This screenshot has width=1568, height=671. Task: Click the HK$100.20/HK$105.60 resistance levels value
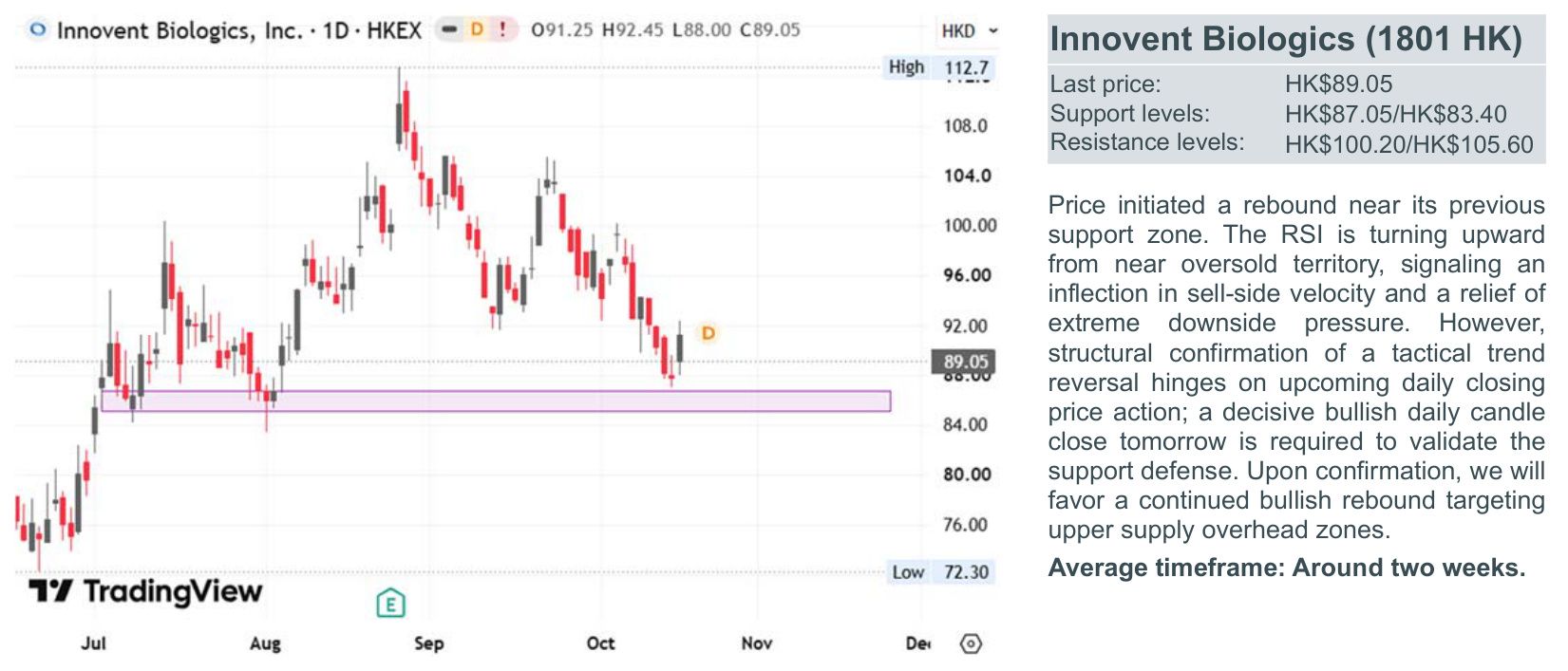coord(1408,144)
